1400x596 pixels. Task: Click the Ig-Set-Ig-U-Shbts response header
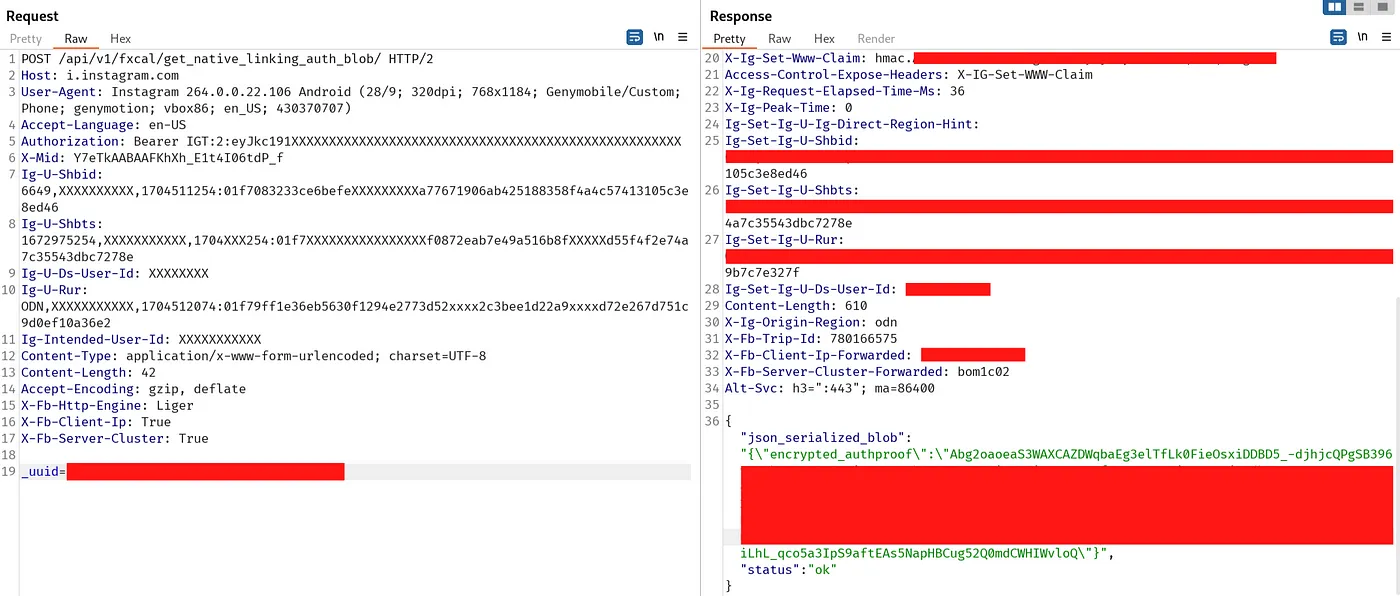[1058, 206]
